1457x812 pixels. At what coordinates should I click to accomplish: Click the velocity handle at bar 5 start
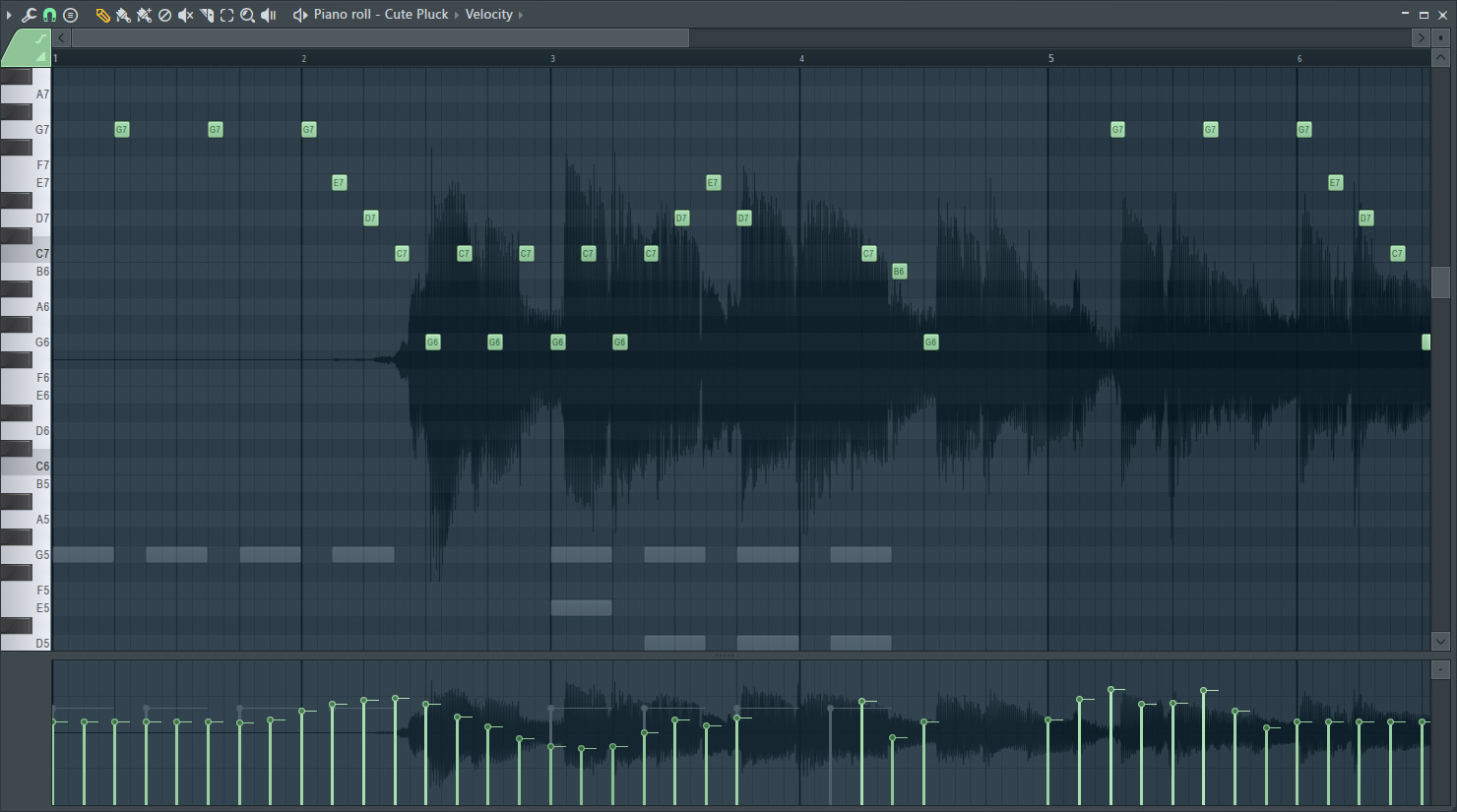coord(1048,719)
